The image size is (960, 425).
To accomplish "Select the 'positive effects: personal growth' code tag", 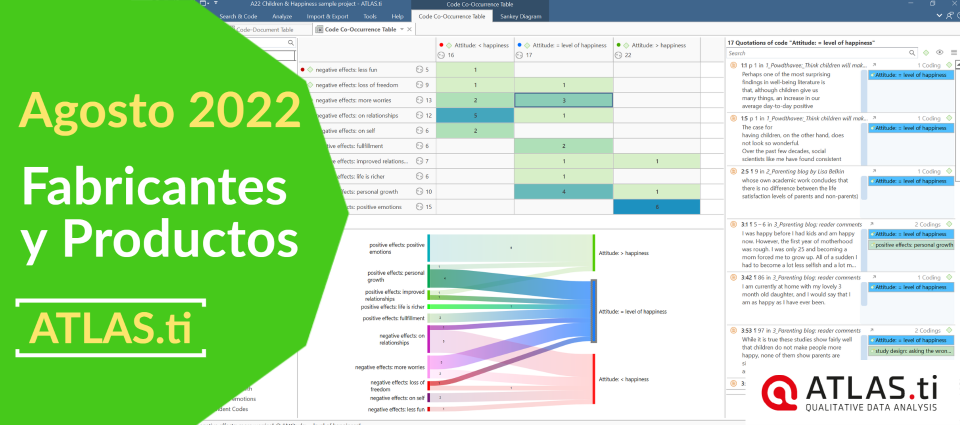I will tap(911, 245).
